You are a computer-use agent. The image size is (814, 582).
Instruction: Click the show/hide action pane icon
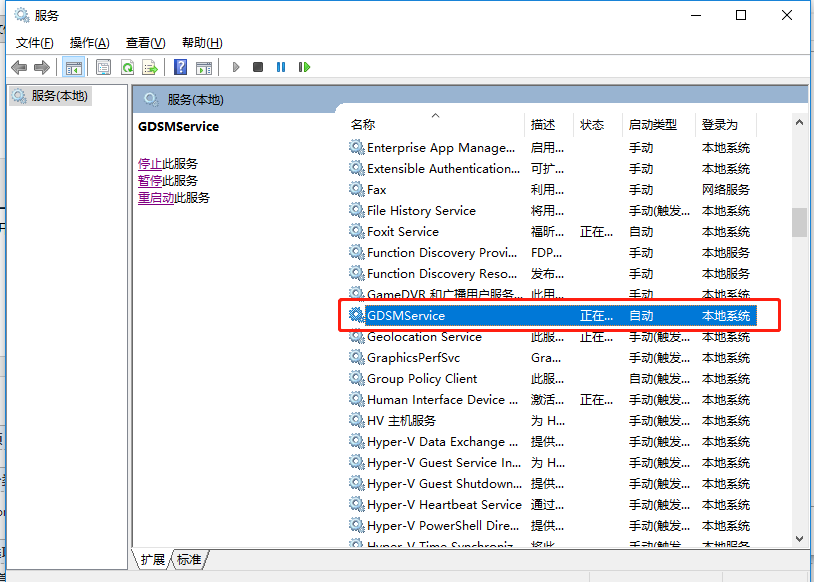[204, 67]
